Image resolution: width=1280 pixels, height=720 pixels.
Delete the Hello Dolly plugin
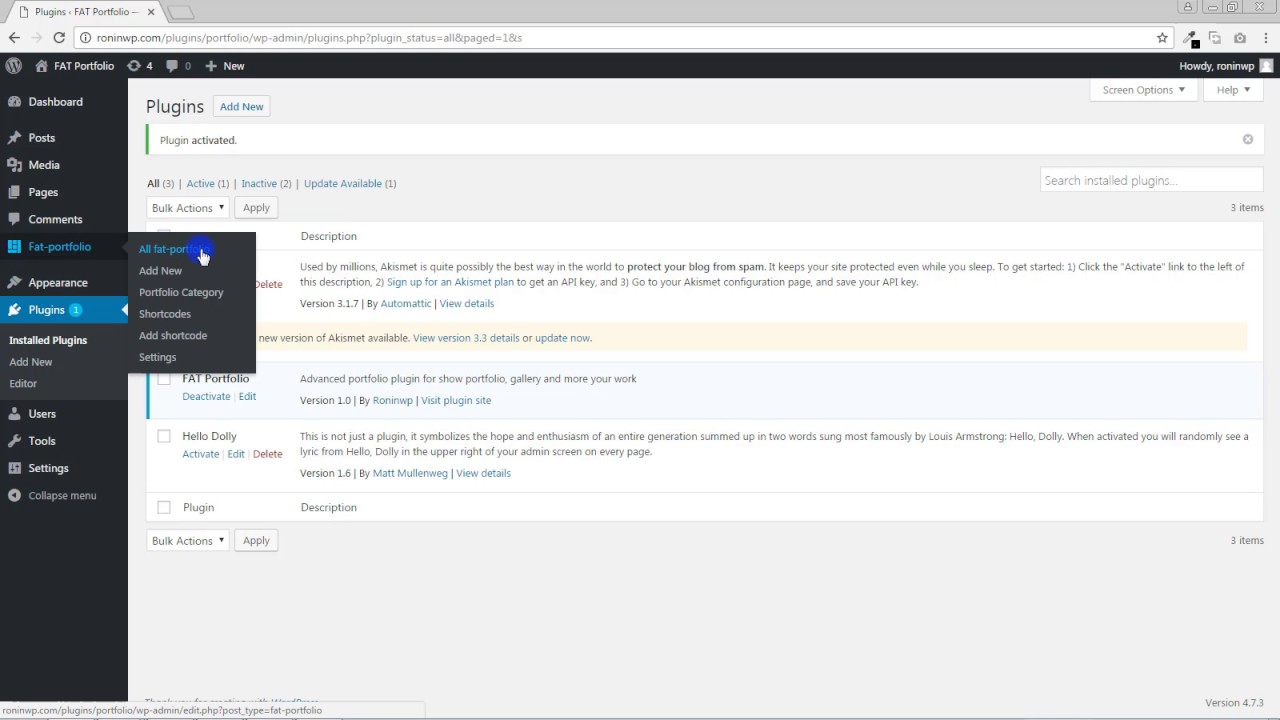(x=268, y=454)
